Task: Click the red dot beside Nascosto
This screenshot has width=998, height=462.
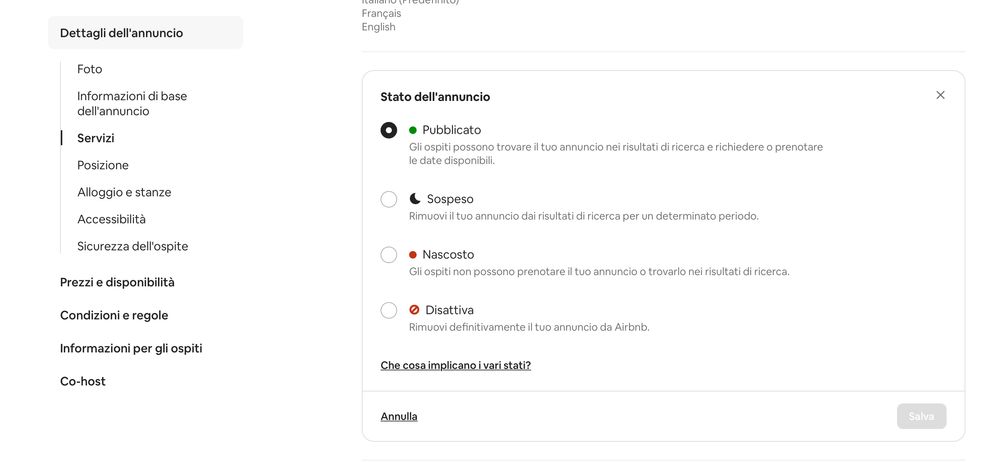Action: pos(413,255)
